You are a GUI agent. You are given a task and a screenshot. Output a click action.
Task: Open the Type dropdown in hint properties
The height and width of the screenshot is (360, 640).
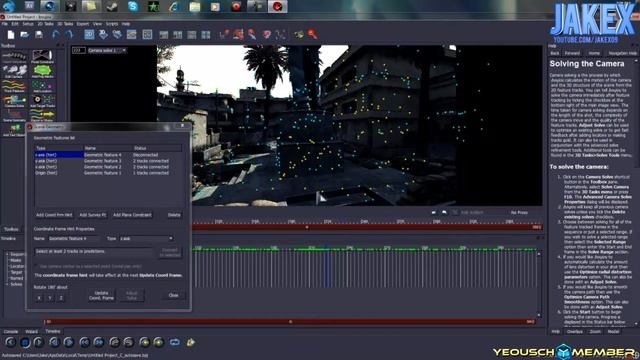[x=146, y=238]
